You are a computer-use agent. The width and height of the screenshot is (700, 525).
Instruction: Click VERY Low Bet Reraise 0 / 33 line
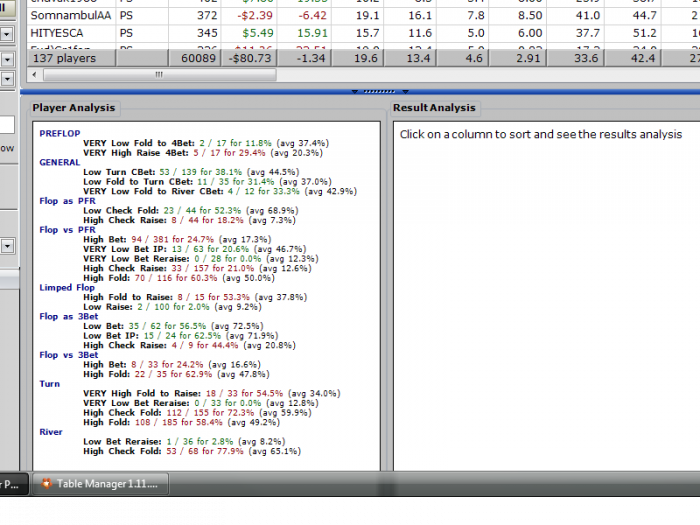201,403
